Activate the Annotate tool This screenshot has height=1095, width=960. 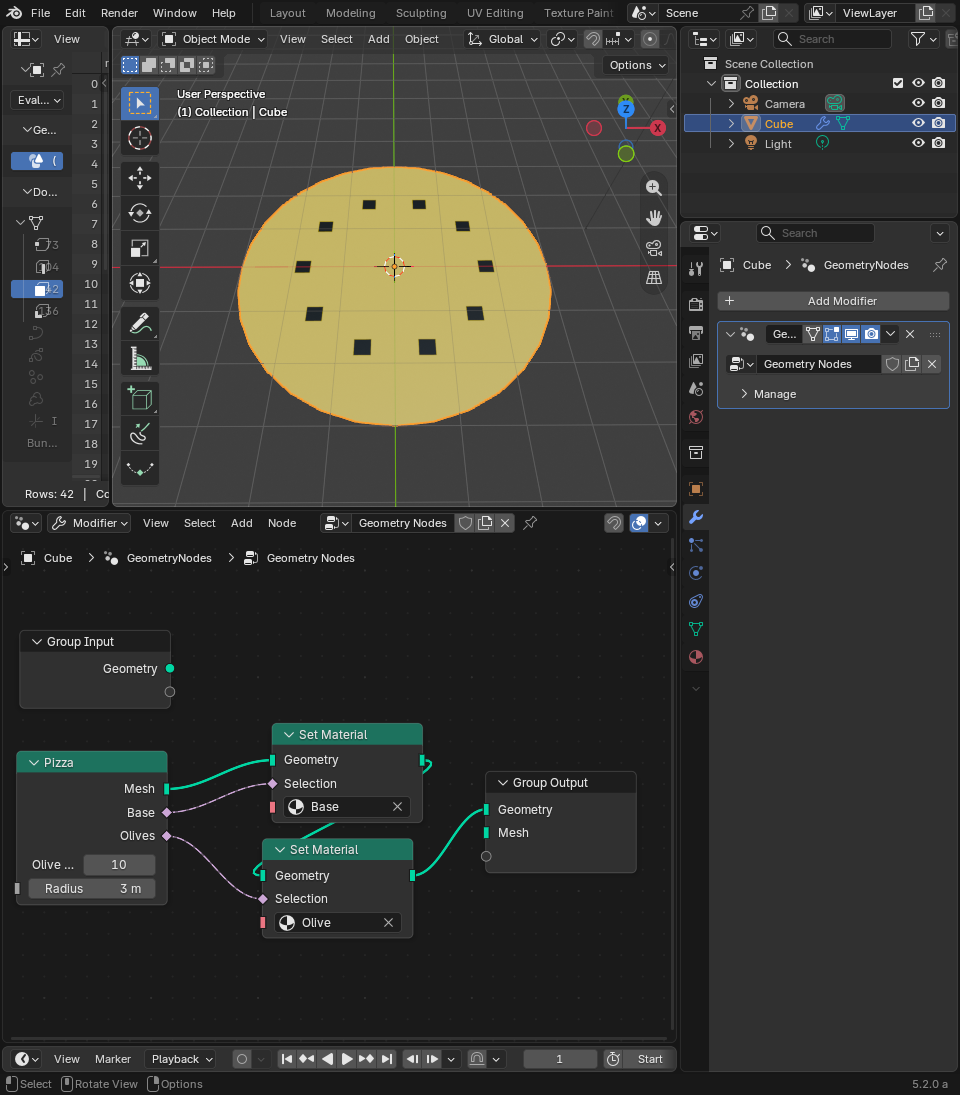(x=140, y=323)
